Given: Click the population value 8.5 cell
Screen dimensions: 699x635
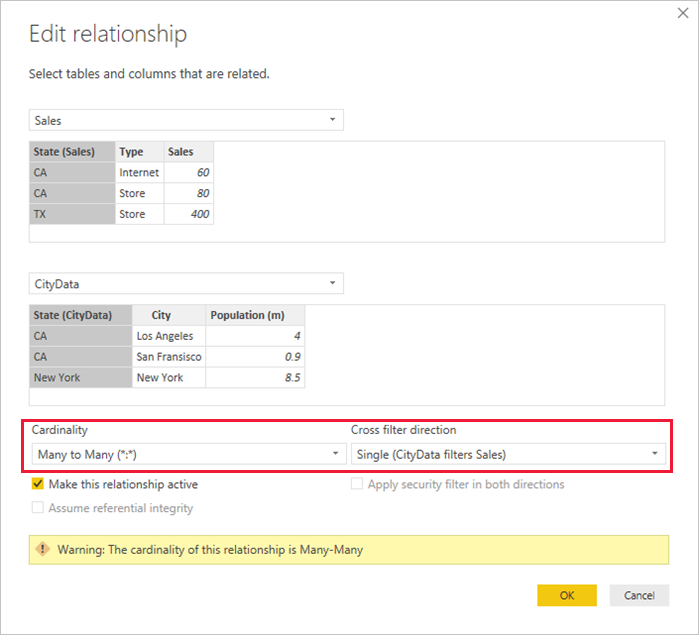Looking at the screenshot, I should pos(255,378).
